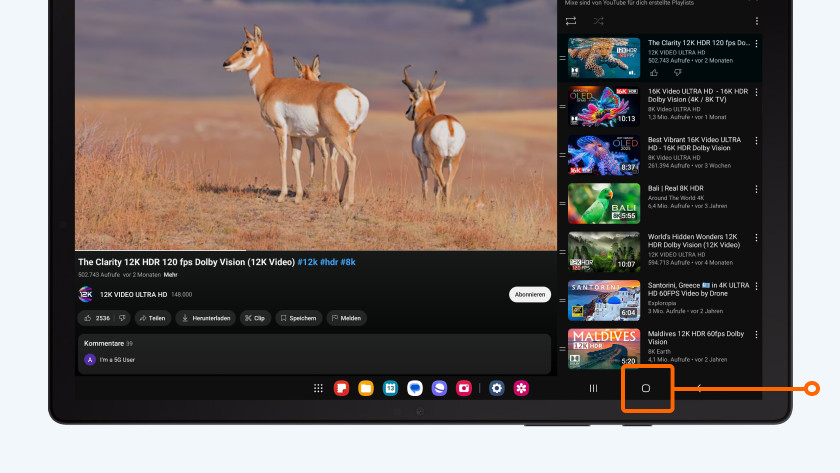This screenshot has width=840, height=473.
Task: Play the Maldives 12K HDR thumbnail
Action: 604,348
